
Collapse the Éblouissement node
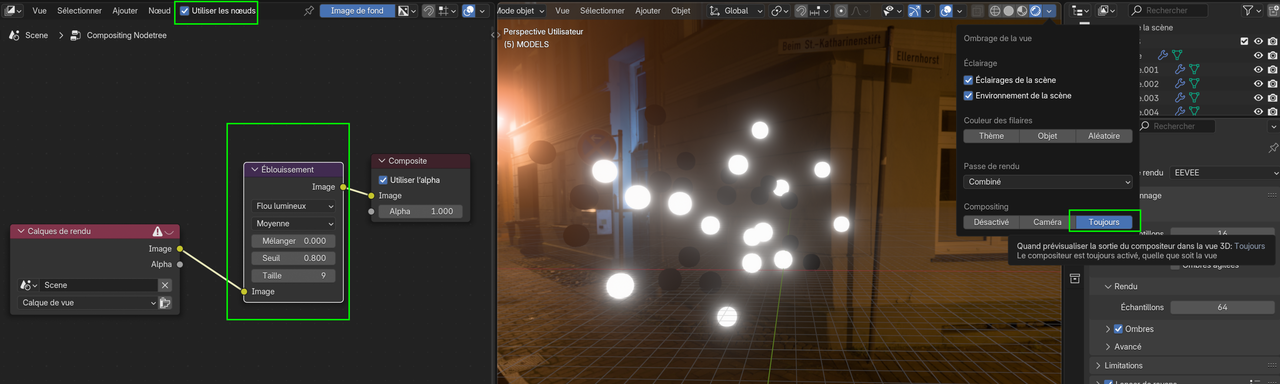tap(255, 170)
